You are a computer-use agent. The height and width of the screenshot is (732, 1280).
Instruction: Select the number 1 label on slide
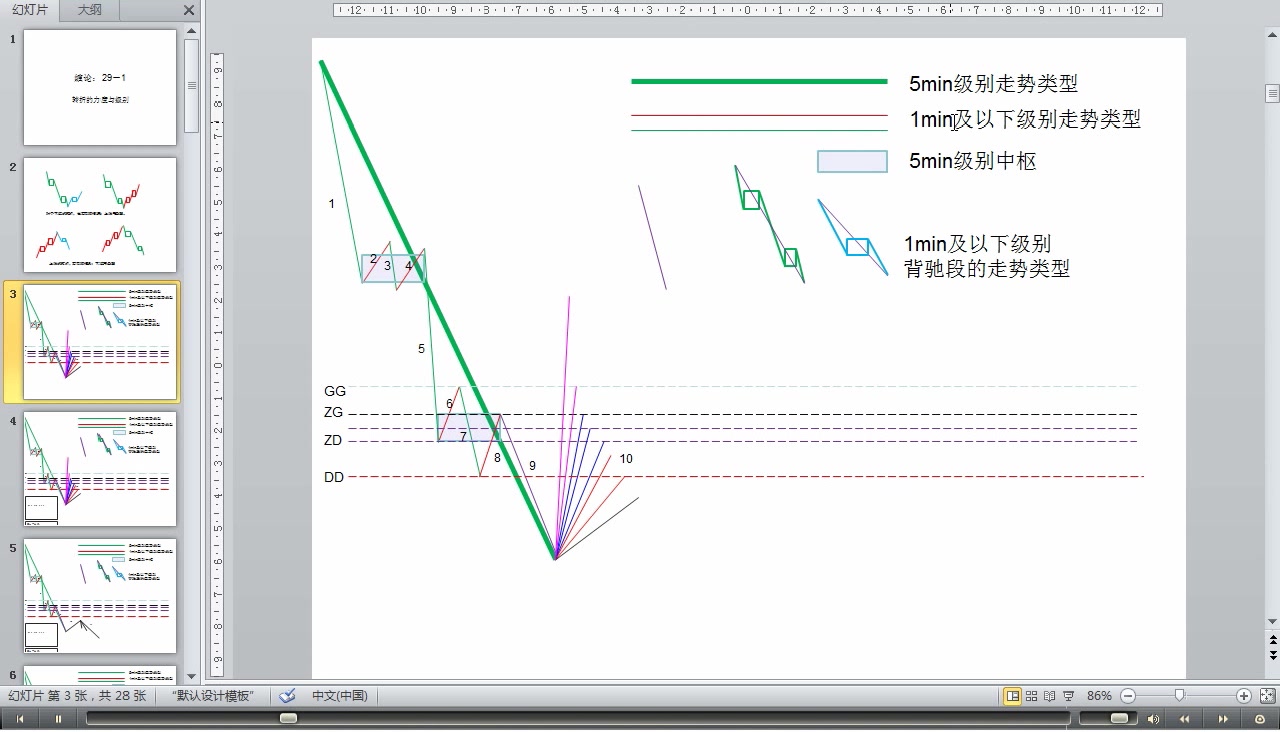pyautogui.click(x=332, y=204)
